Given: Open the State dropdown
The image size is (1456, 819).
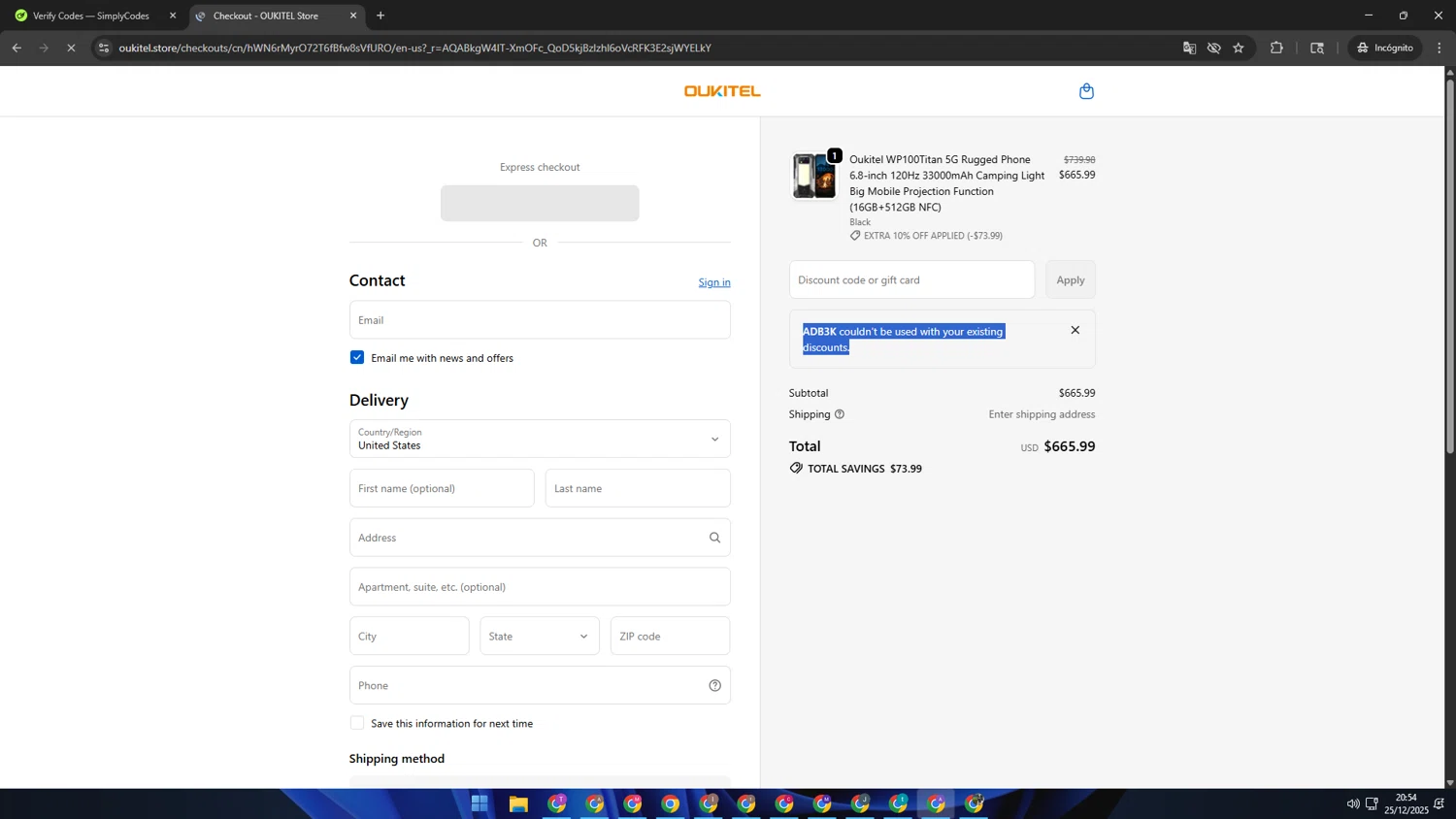Looking at the screenshot, I should point(540,636).
